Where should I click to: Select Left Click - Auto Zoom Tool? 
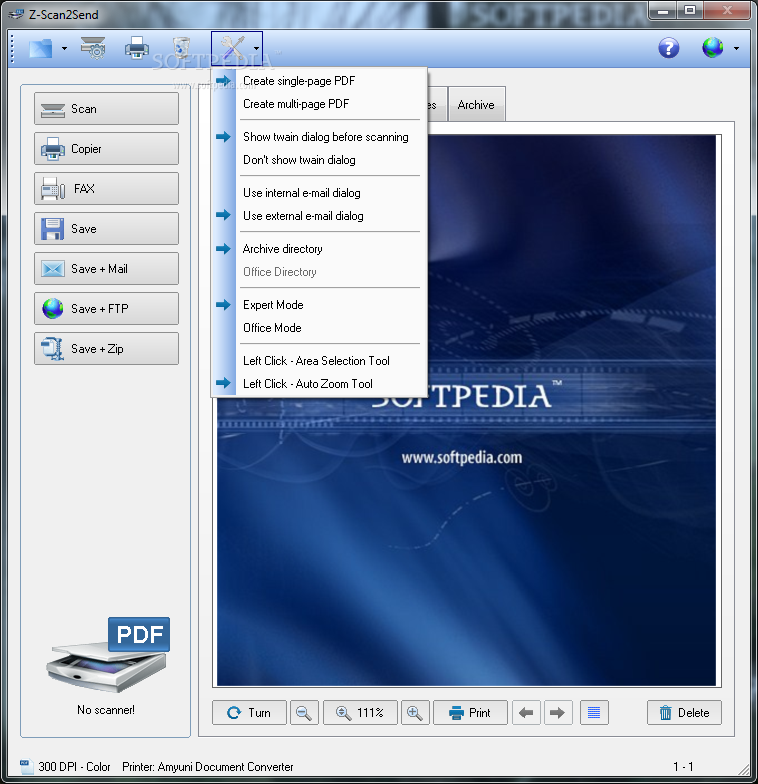(x=320, y=384)
